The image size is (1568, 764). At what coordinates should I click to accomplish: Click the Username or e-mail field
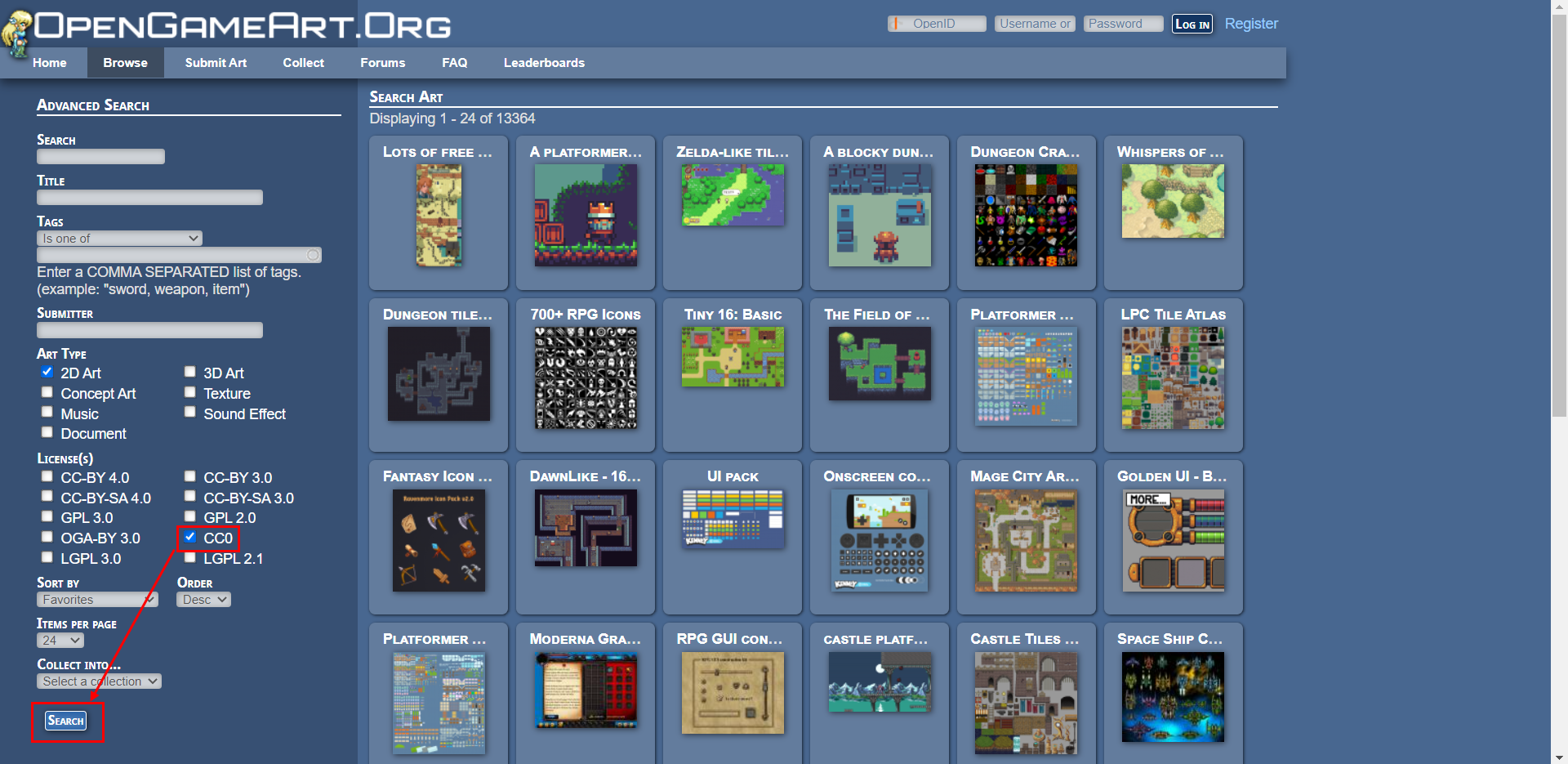(x=1035, y=24)
